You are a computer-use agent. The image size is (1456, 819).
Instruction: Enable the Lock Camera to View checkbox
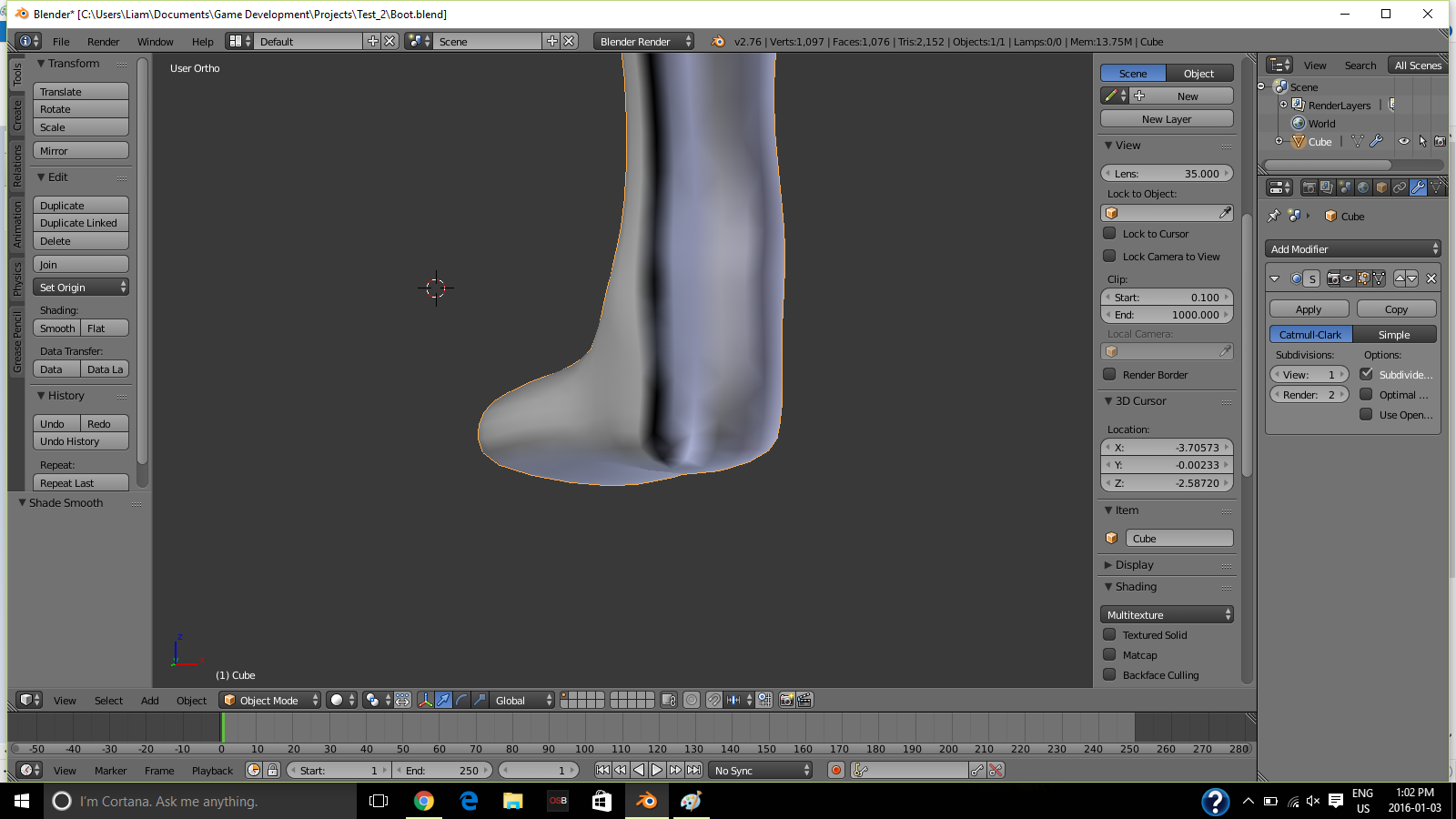click(x=1109, y=256)
